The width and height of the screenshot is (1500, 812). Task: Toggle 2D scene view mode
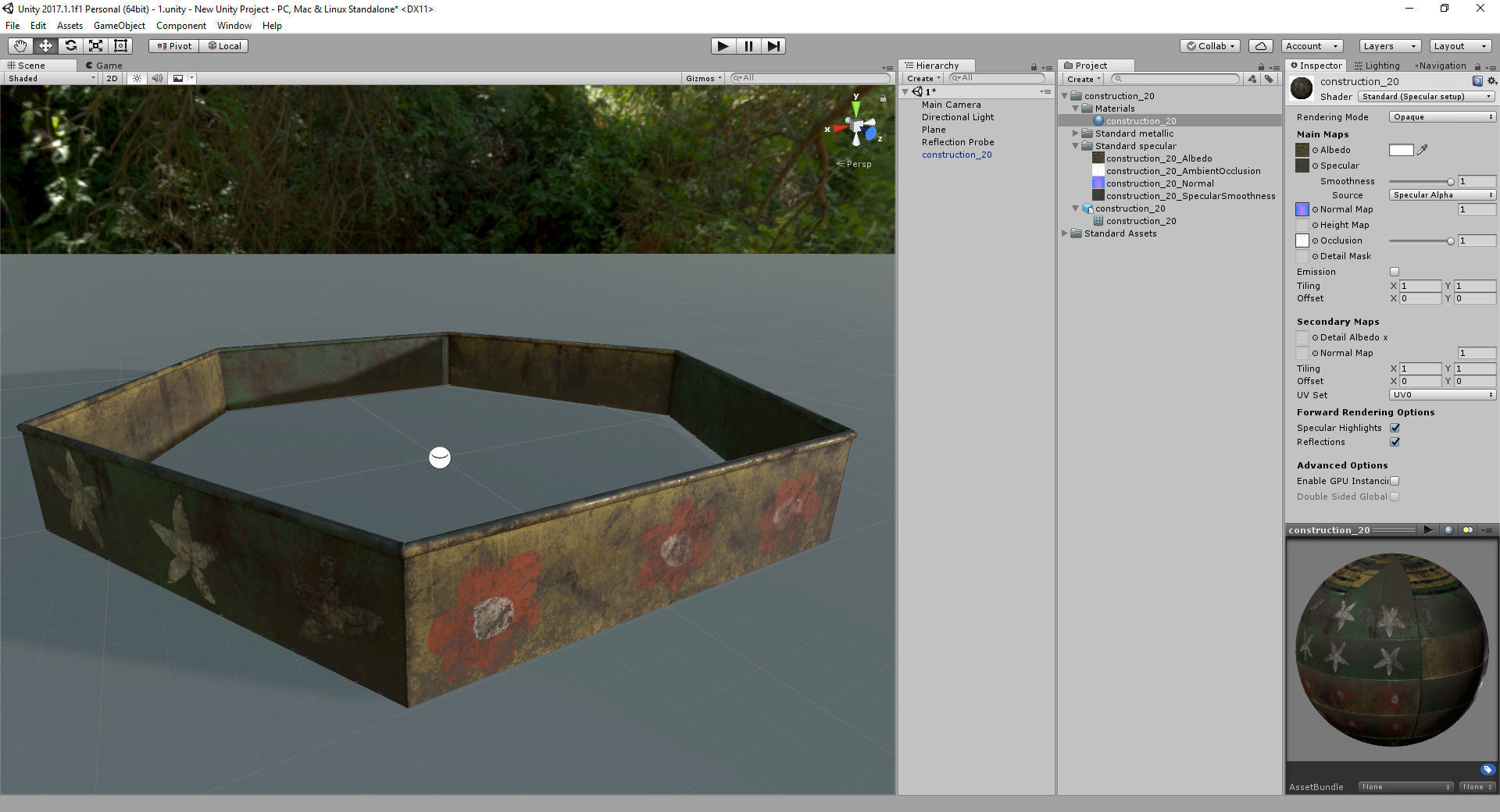[112, 78]
